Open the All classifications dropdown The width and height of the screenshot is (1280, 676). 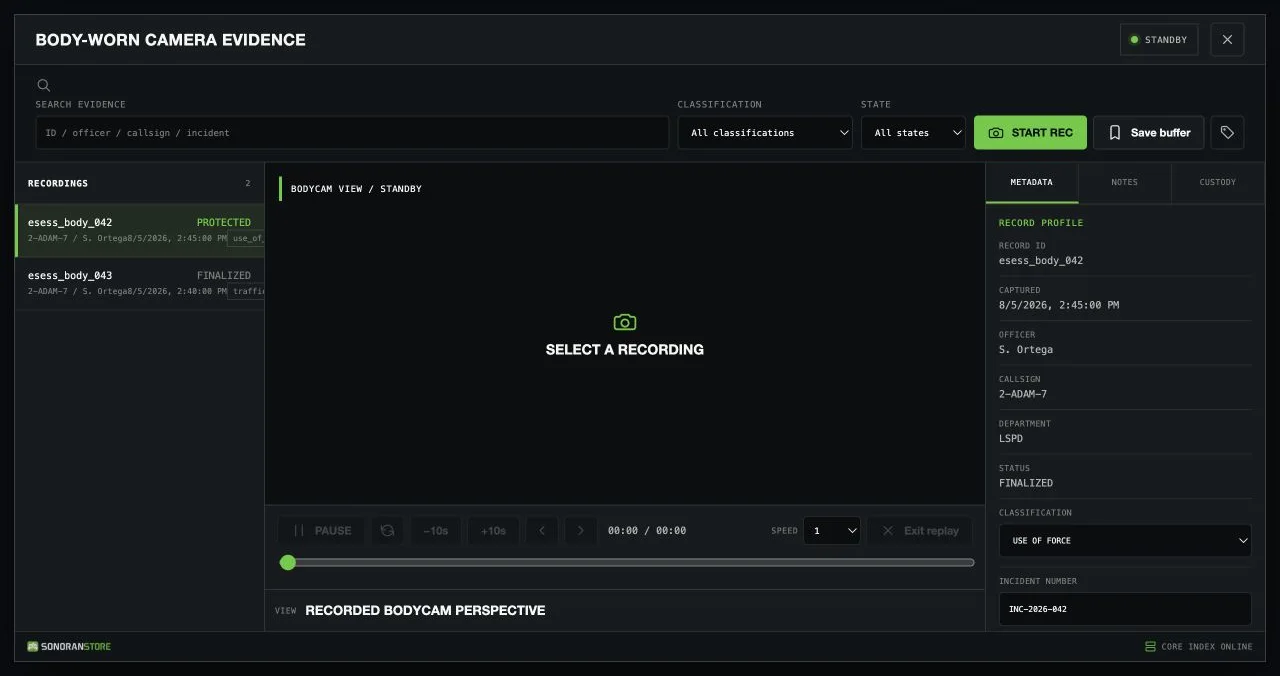[x=765, y=133]
